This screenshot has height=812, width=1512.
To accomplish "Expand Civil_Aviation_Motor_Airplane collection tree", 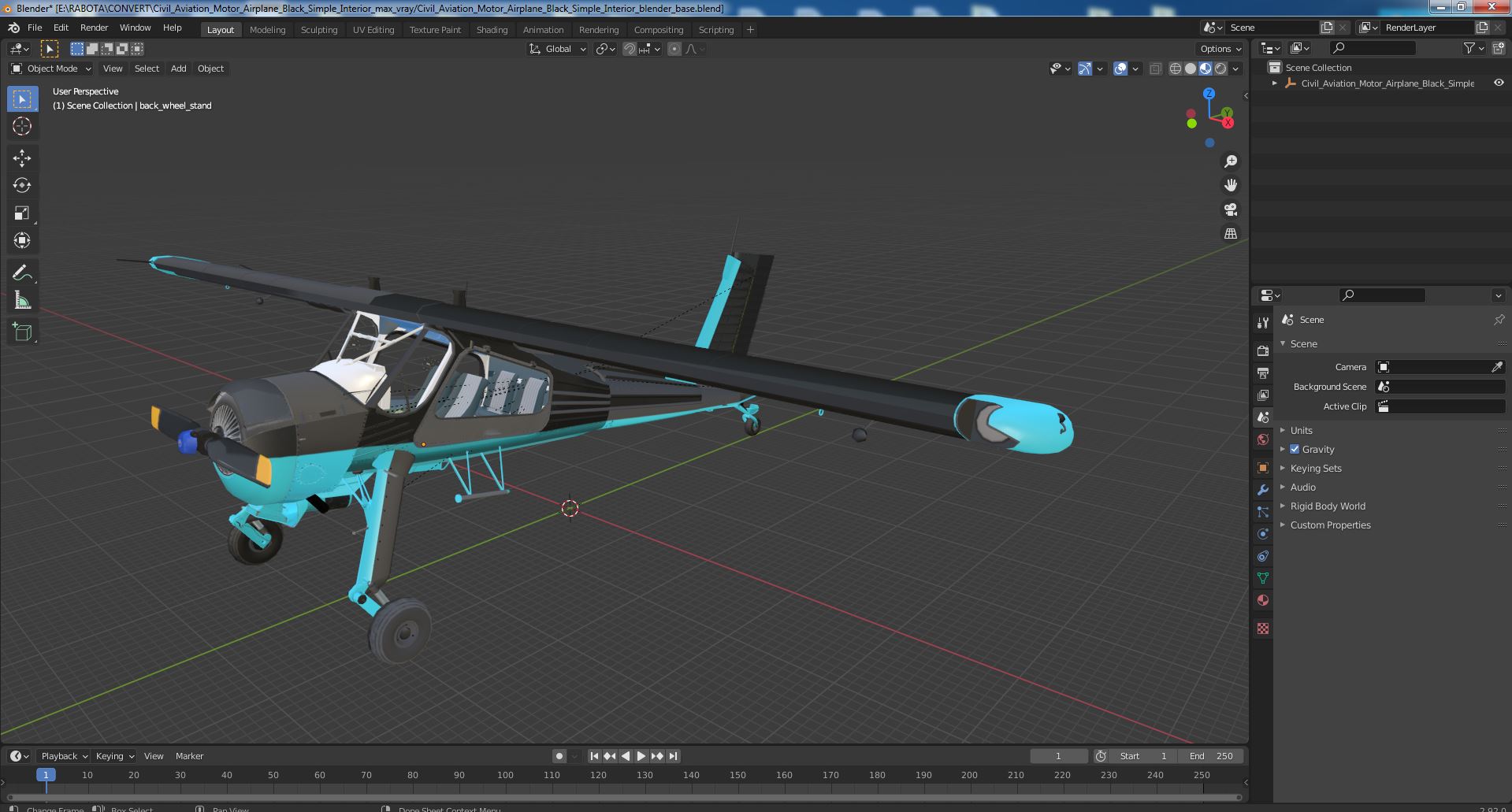I will coord(1275,83).
